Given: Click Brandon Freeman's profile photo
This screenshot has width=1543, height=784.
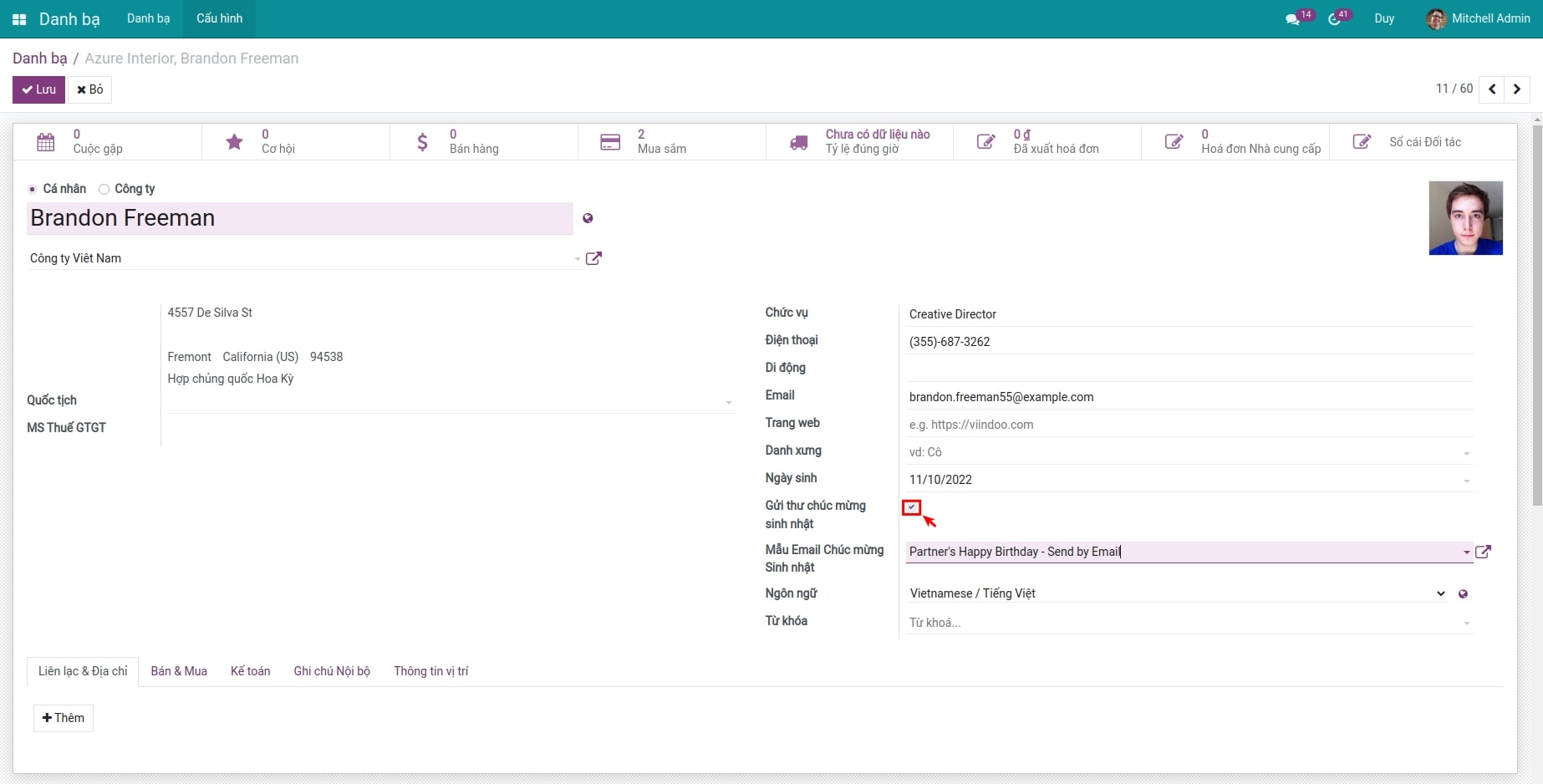Looking at the screenshot, I should point(1465,218).
